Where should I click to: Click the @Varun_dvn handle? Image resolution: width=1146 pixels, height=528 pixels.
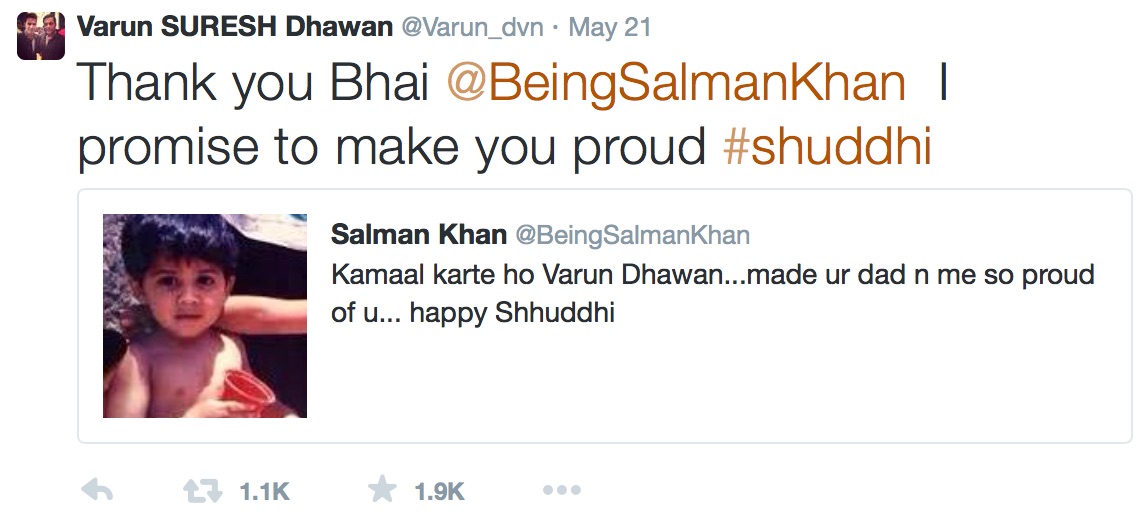[x=473, y=27]
